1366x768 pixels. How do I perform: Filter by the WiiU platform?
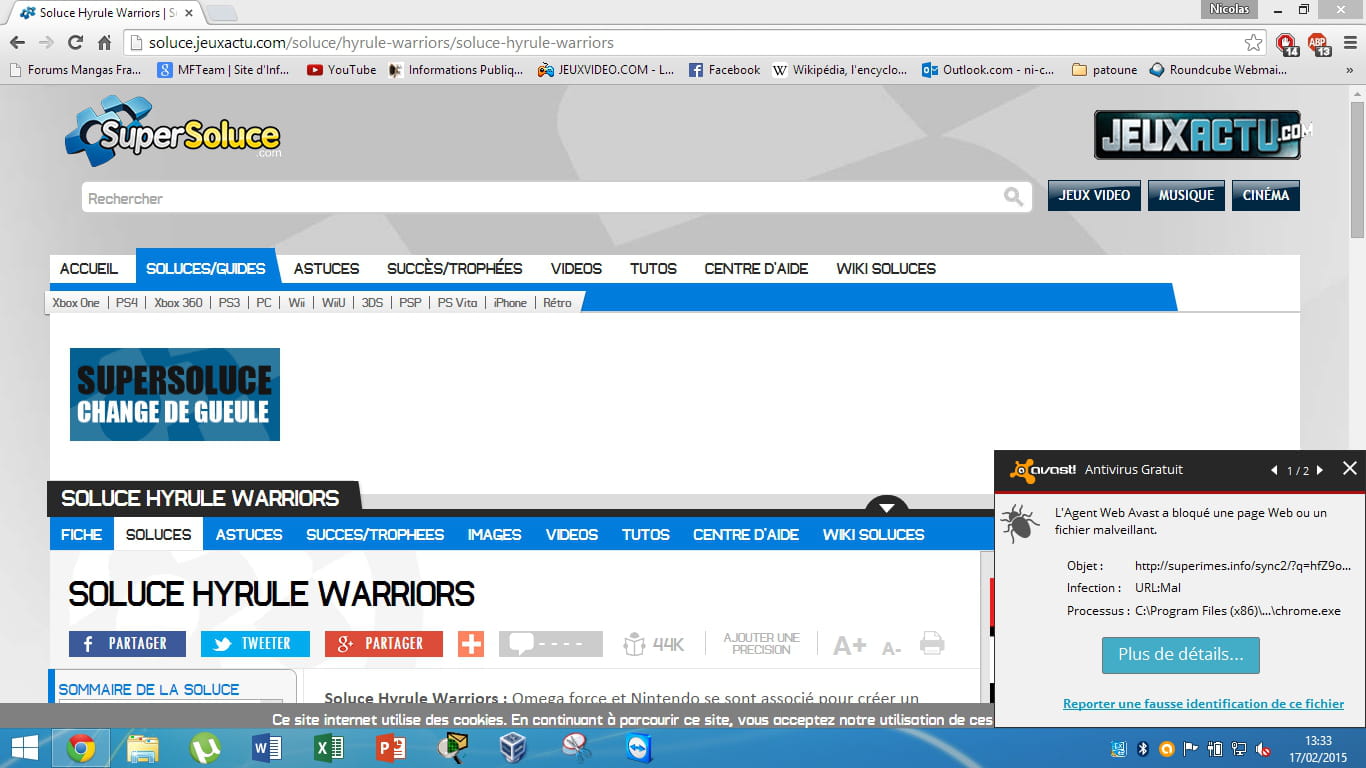click(x=334, y=302)
